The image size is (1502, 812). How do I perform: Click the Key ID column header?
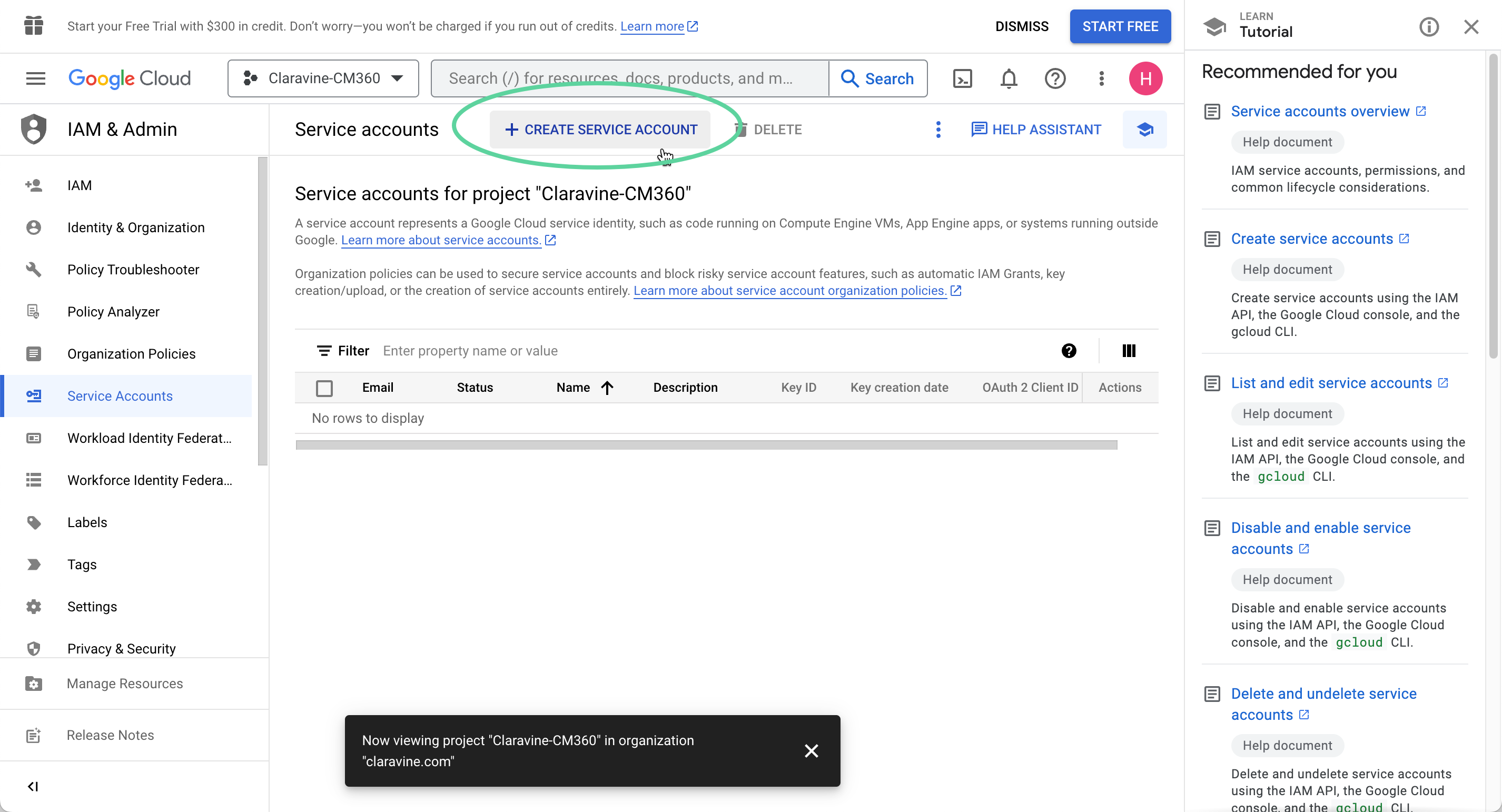coord(798,388)
